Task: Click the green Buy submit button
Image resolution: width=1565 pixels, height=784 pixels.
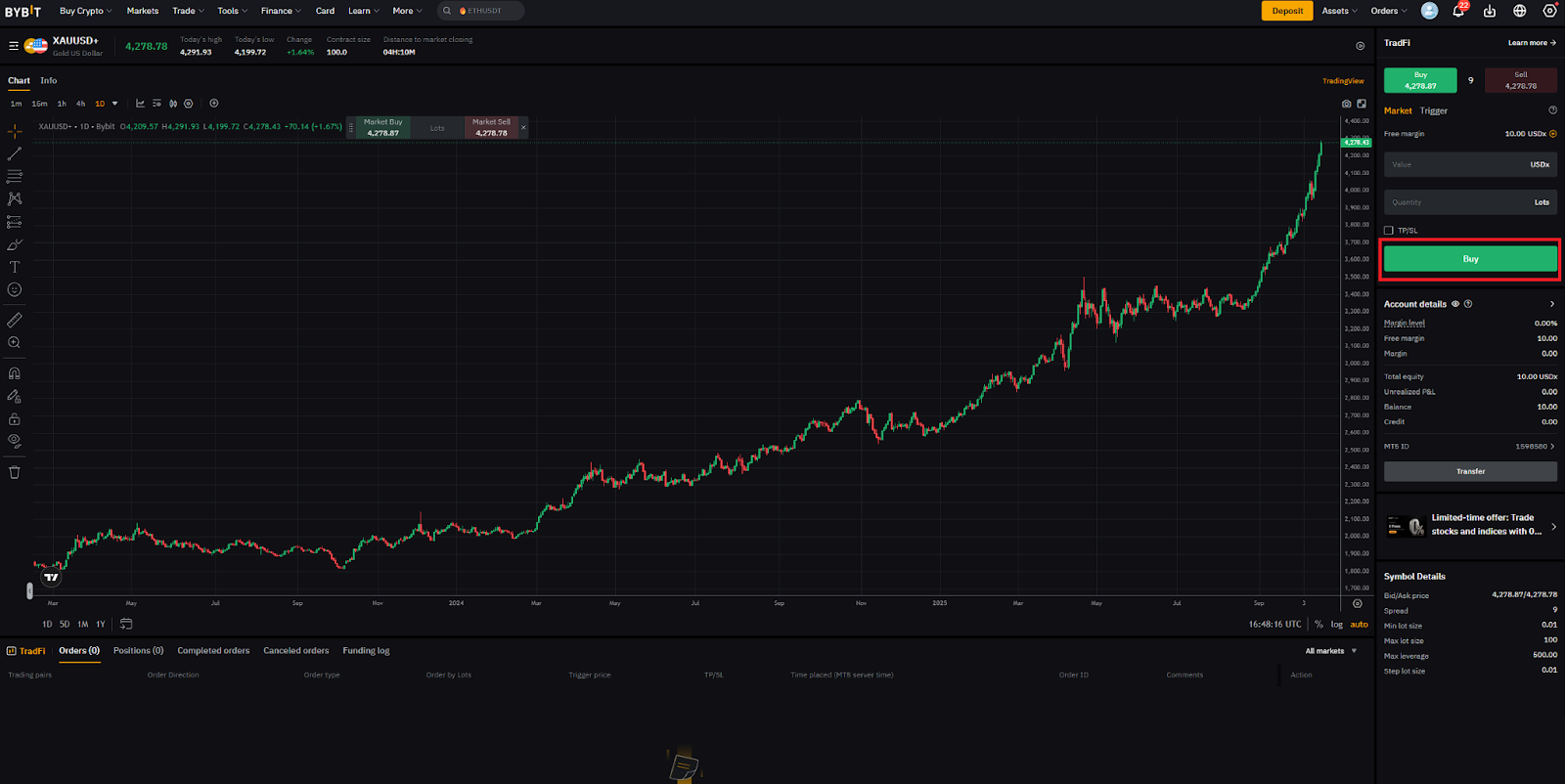Action: (x=1470, y=259)
